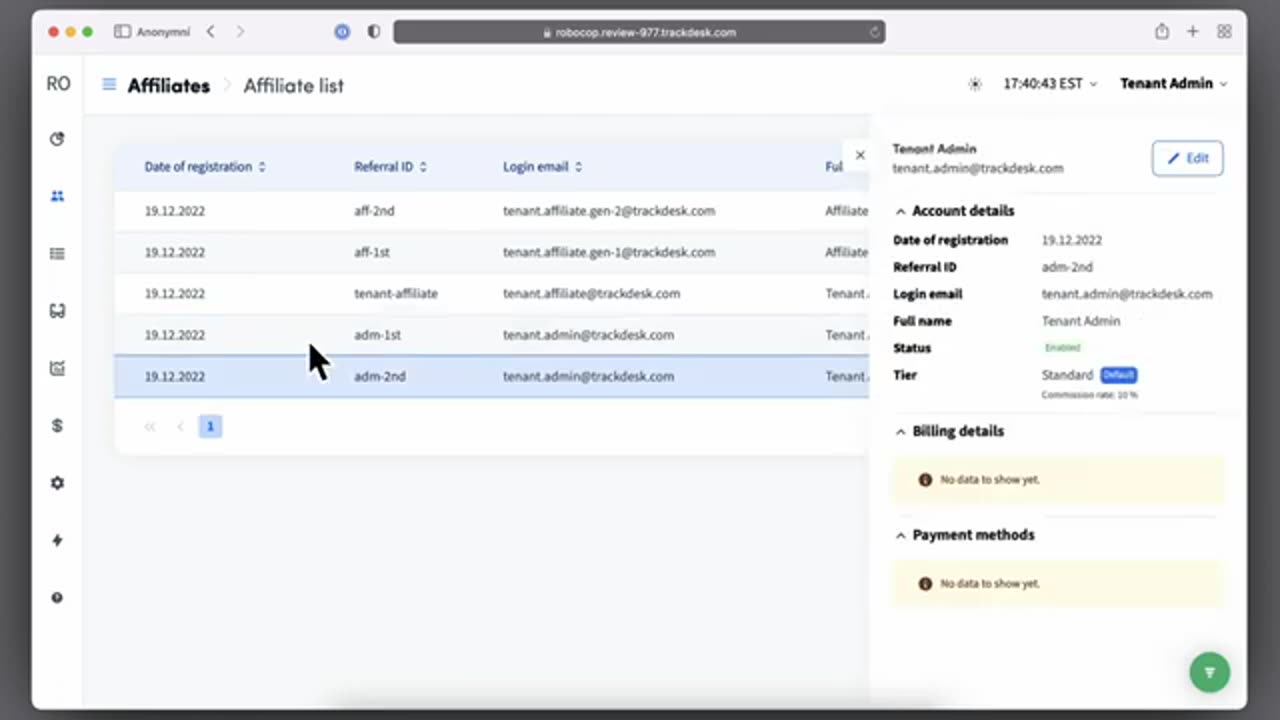Click the Login email value in details panel
This screenshot has width=1280, height=720.
click(1127, 294)
